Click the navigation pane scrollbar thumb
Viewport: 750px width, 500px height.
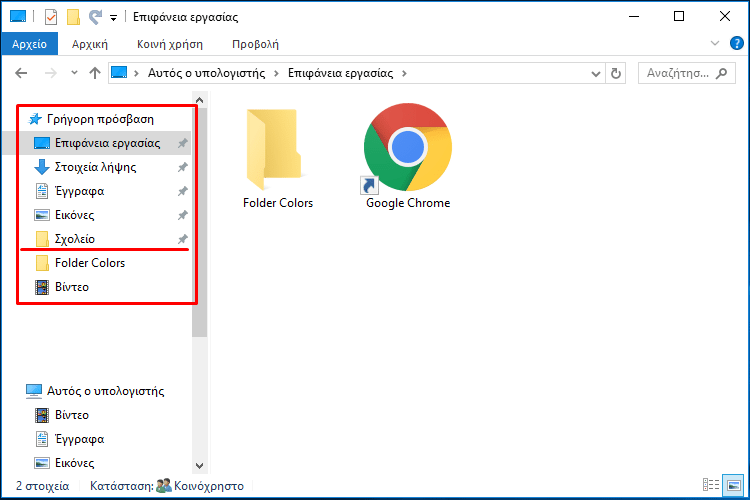[200, 222]
